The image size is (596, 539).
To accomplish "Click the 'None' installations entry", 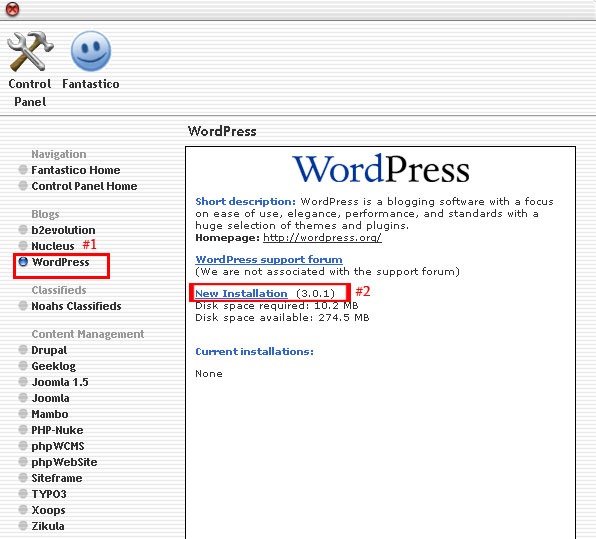I will tap(209, 373).
